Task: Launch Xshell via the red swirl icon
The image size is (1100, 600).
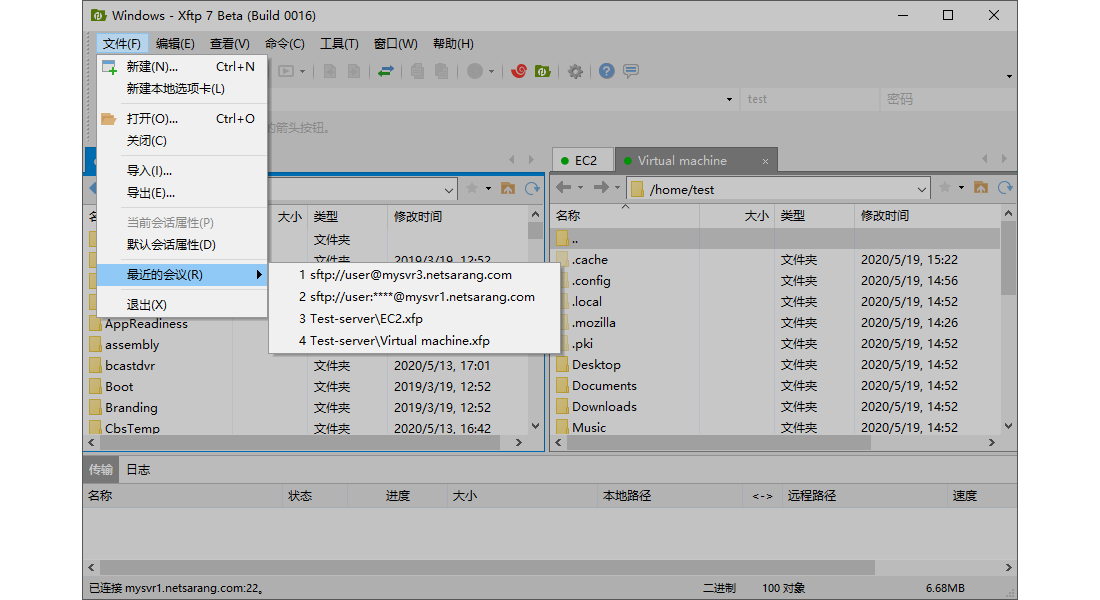Action: (x=519, y=71)
